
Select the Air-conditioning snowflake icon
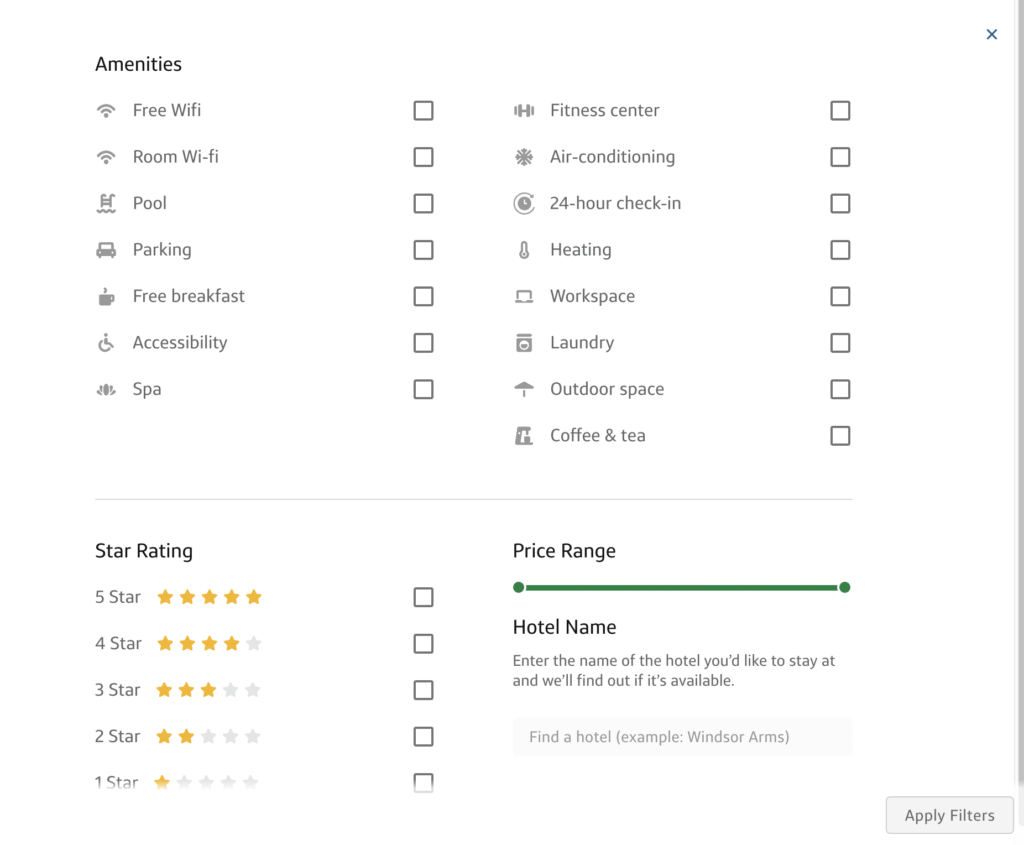pyautogui.click(x=524, y=157)
